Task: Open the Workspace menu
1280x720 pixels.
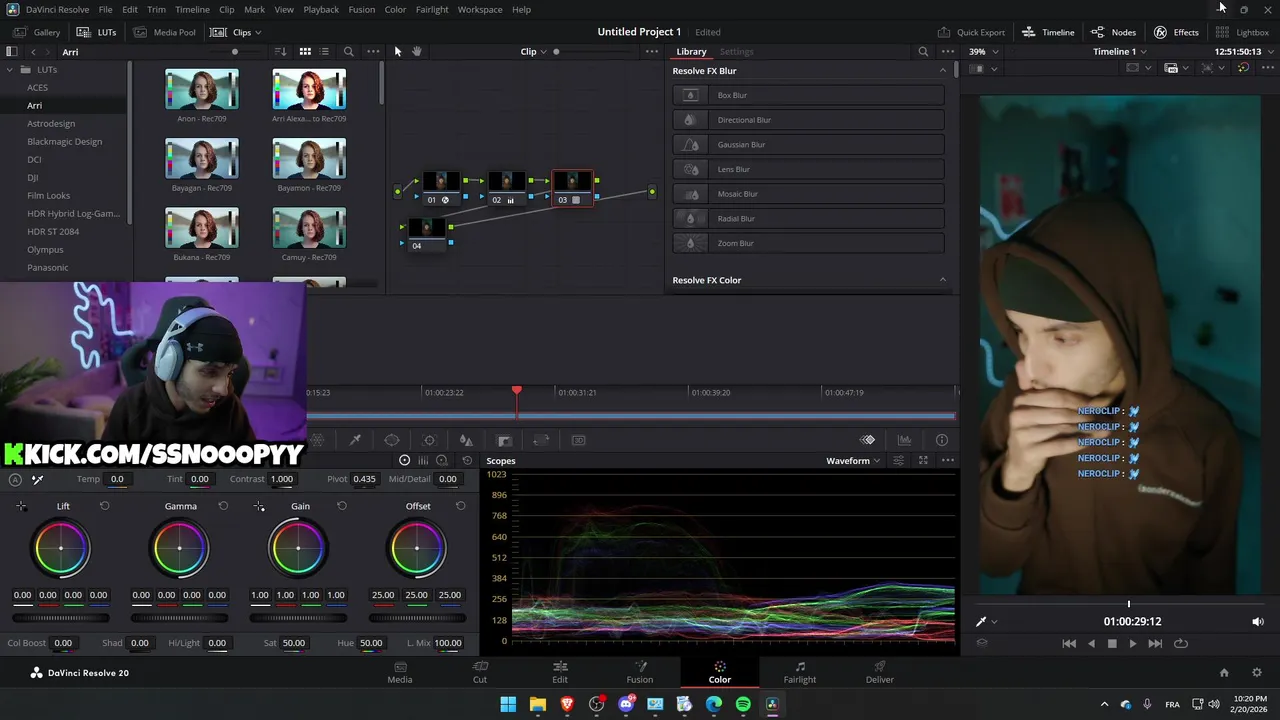Action: (480, 9)
